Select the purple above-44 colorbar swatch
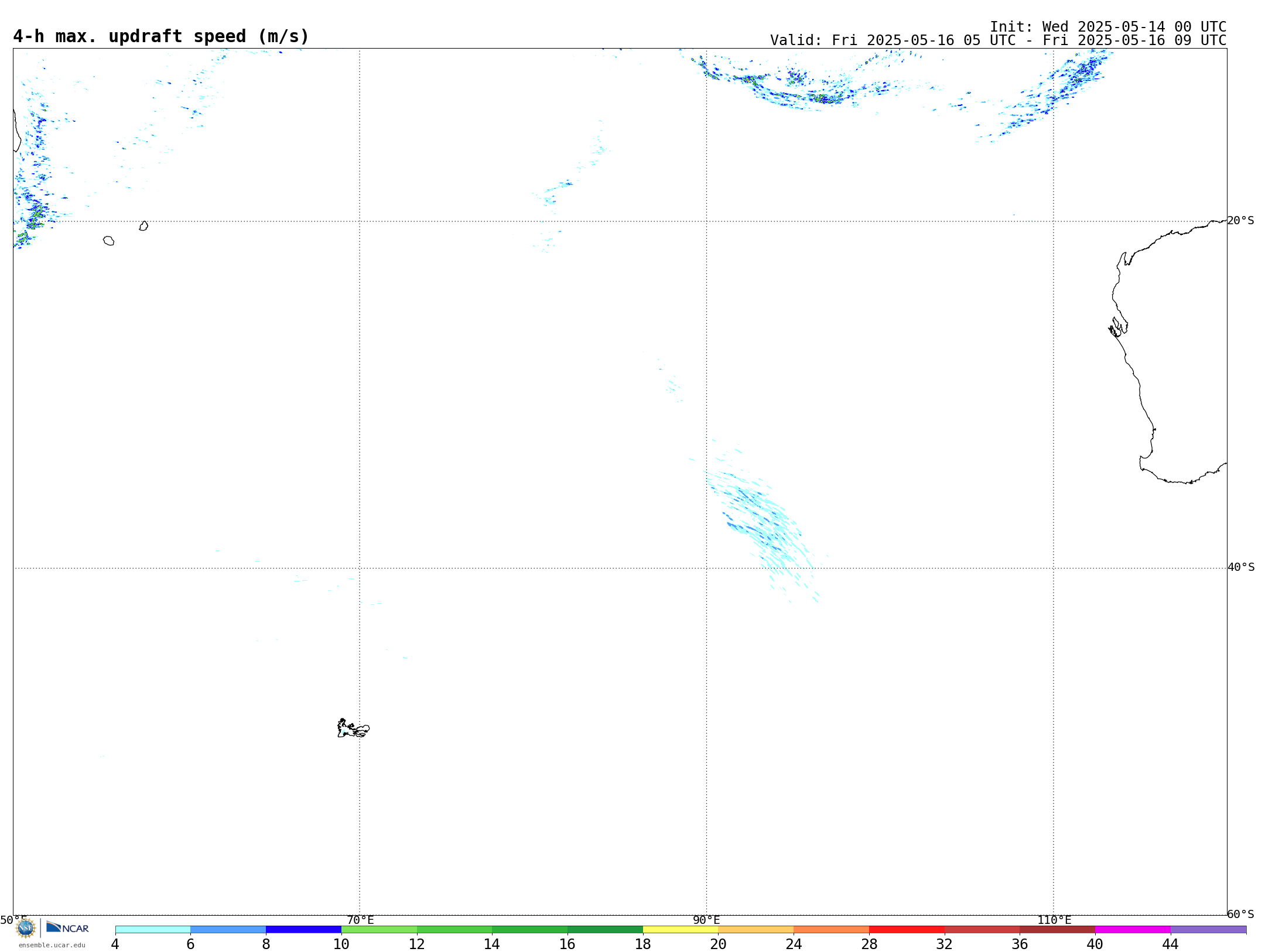 click(x=1209, y=929)
